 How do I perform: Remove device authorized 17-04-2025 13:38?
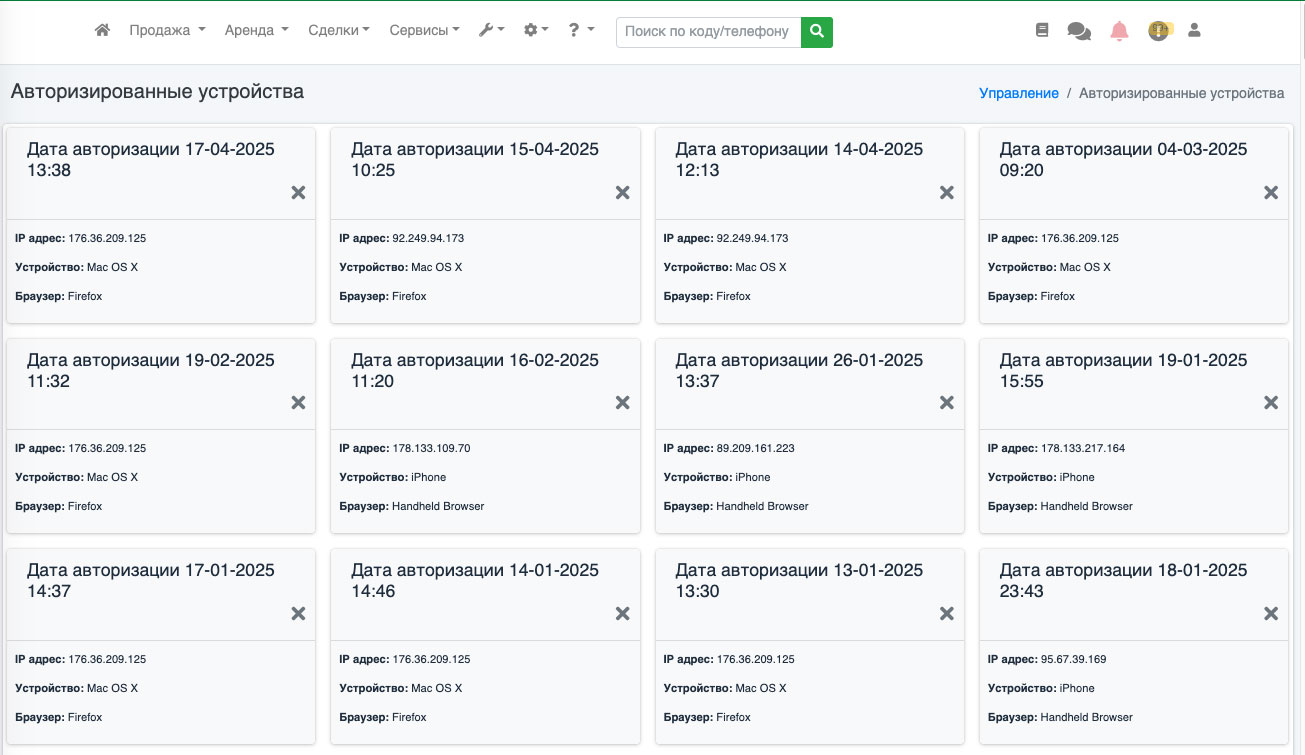click(x=298, y=193)
